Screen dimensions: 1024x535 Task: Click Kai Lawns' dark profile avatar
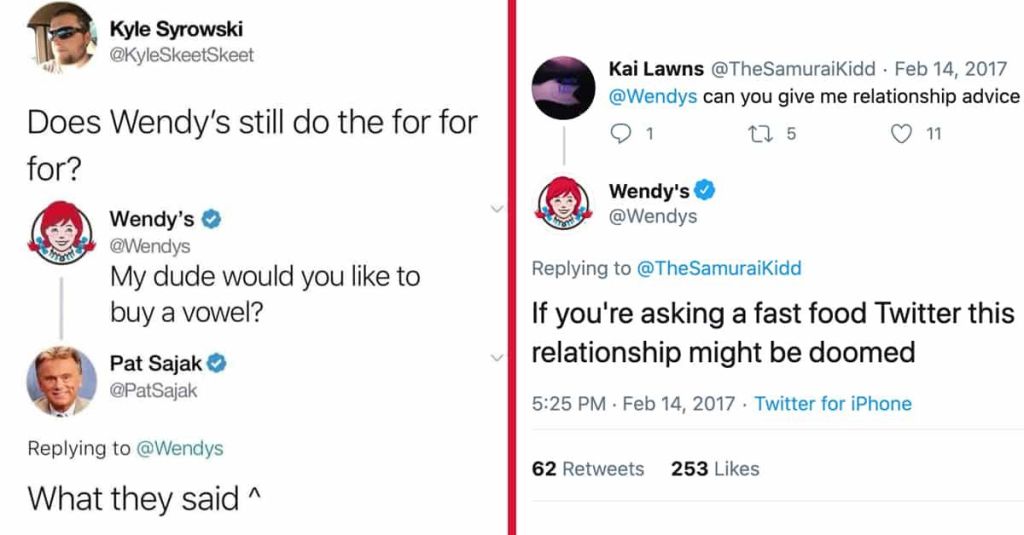pyautogui.click(x=562, y=87)
